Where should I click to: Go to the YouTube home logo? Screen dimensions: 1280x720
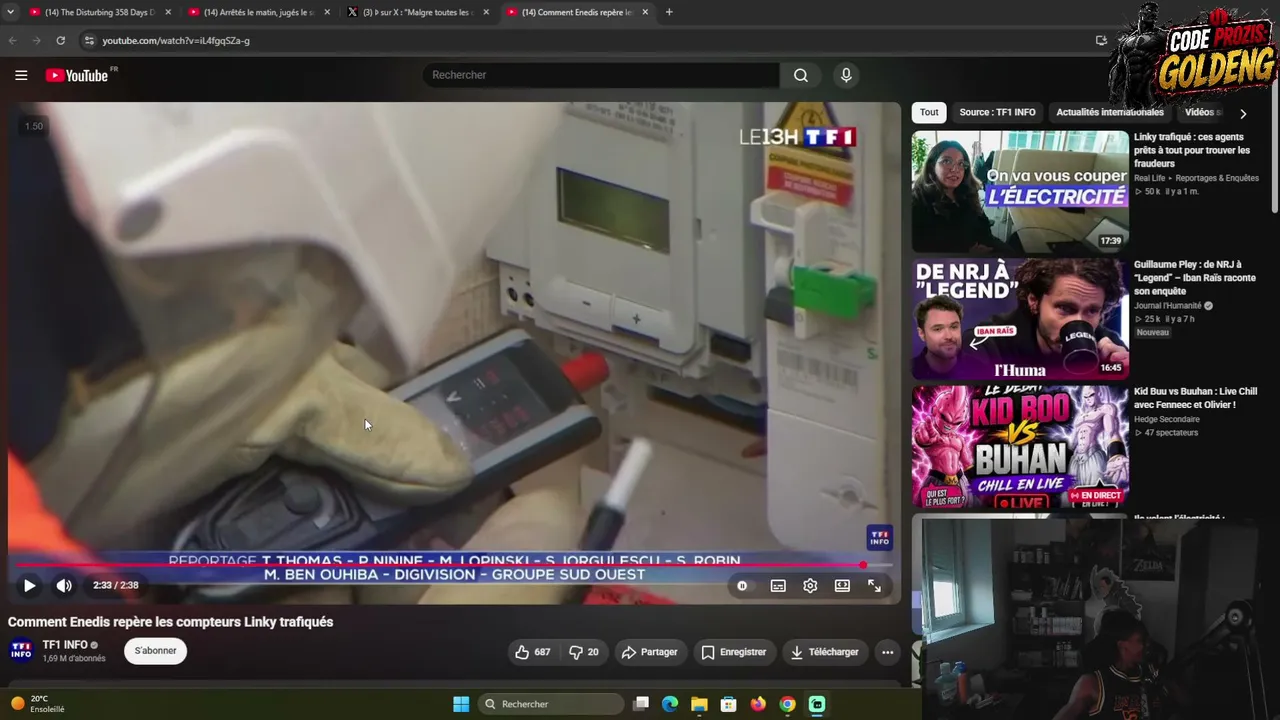(x=77, y=75)
